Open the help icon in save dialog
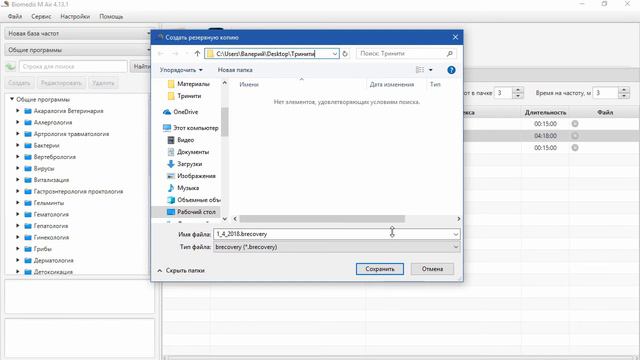Image resolution: width=640 pixels, height=360 pixels. (x=451, y=70)
